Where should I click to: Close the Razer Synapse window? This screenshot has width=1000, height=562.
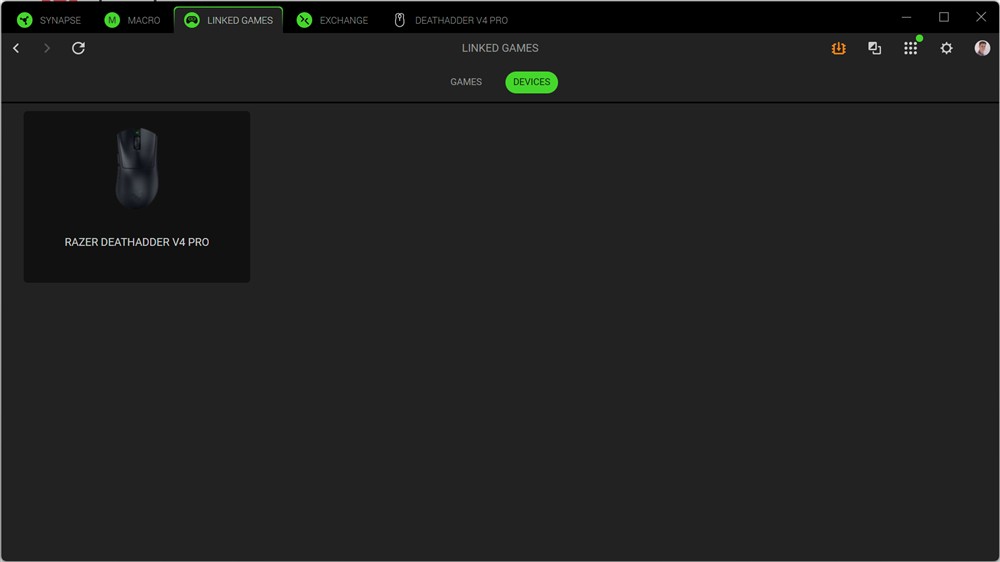980,17
